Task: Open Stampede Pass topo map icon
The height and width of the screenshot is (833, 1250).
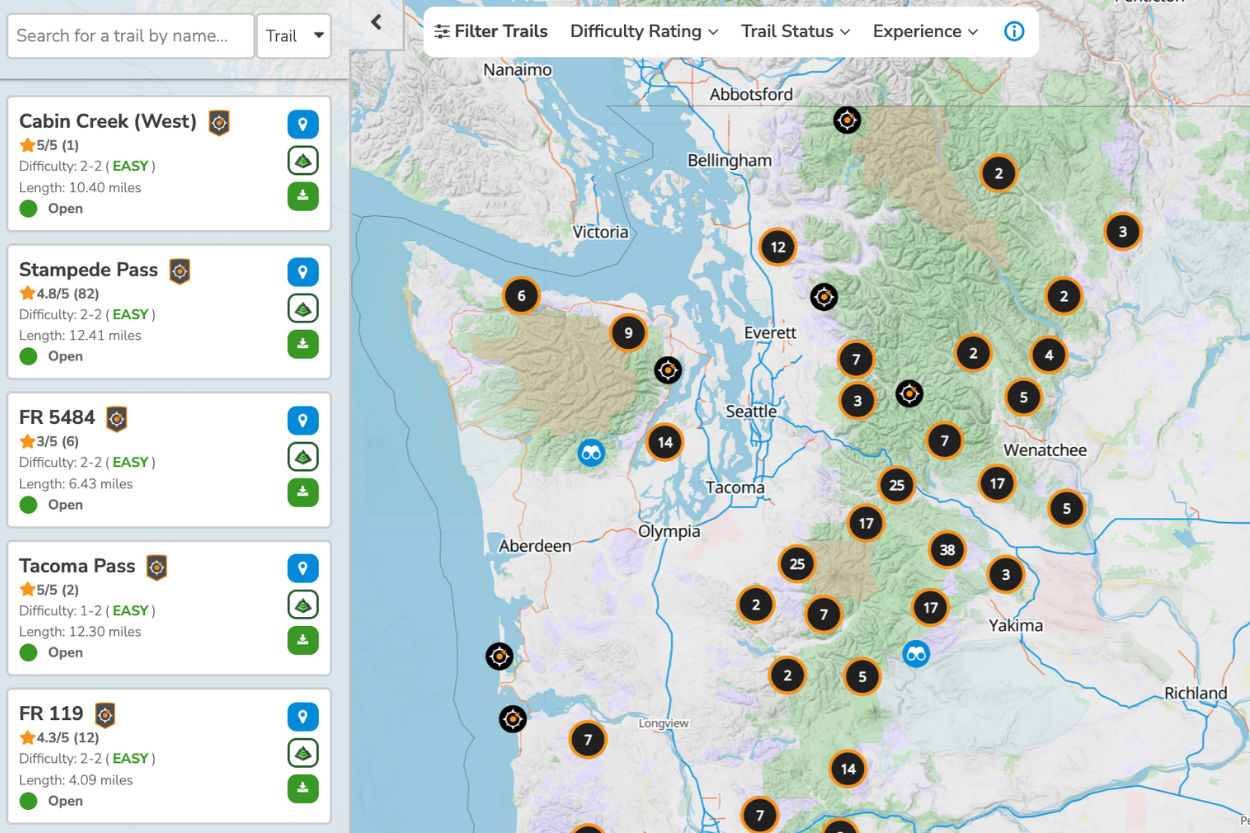Action: [303, 308]
